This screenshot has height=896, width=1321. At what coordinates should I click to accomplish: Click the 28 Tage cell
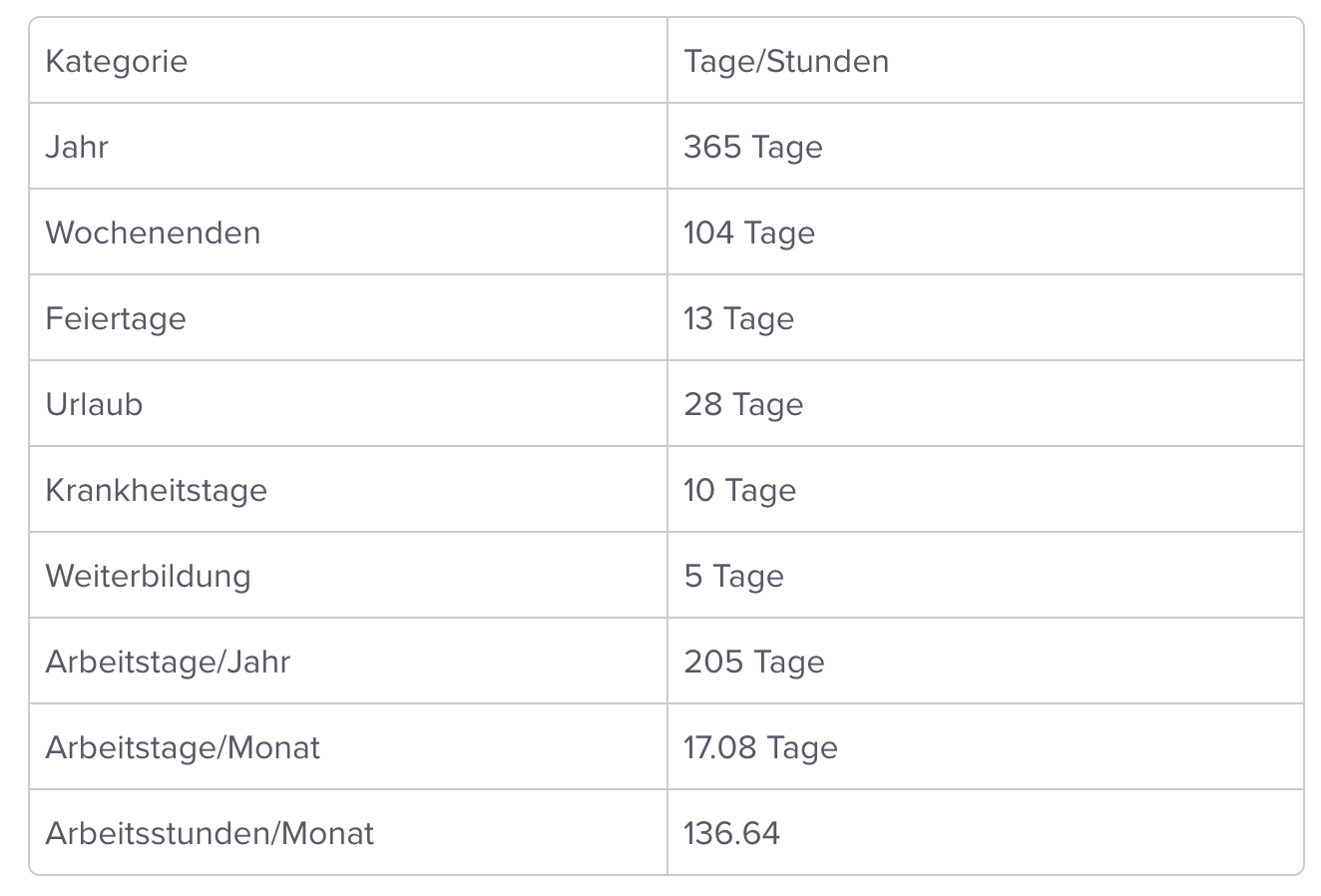pyautogui.click(x=743, y=404)
